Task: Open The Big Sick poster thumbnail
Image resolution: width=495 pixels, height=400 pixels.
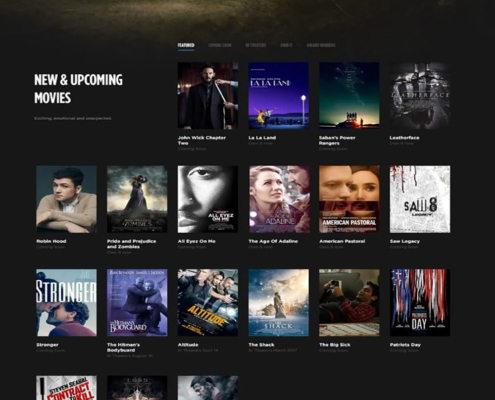Action: click(349, 303)
